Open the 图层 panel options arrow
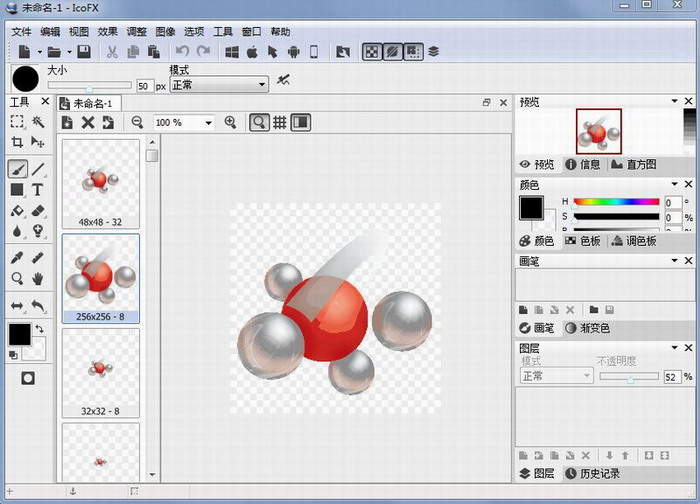This screenshot has height=504, width=700. pos(674,347)
